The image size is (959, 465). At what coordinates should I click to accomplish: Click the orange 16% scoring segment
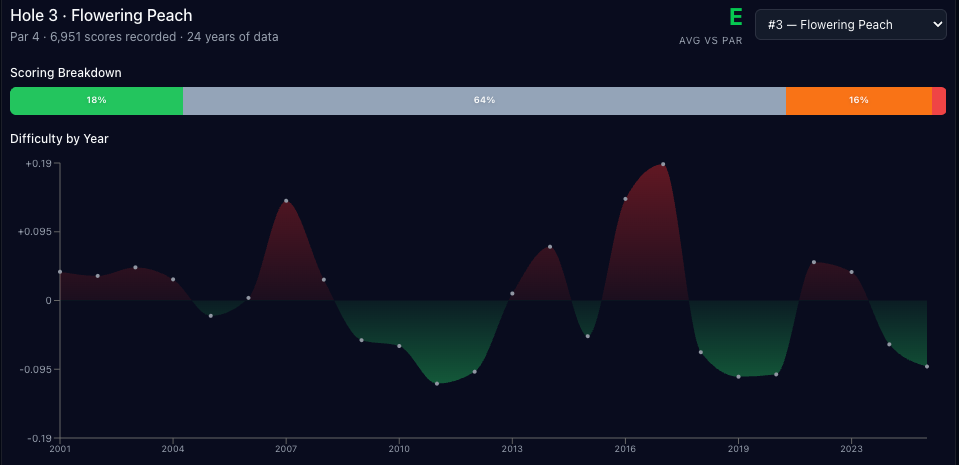(858, 101)
